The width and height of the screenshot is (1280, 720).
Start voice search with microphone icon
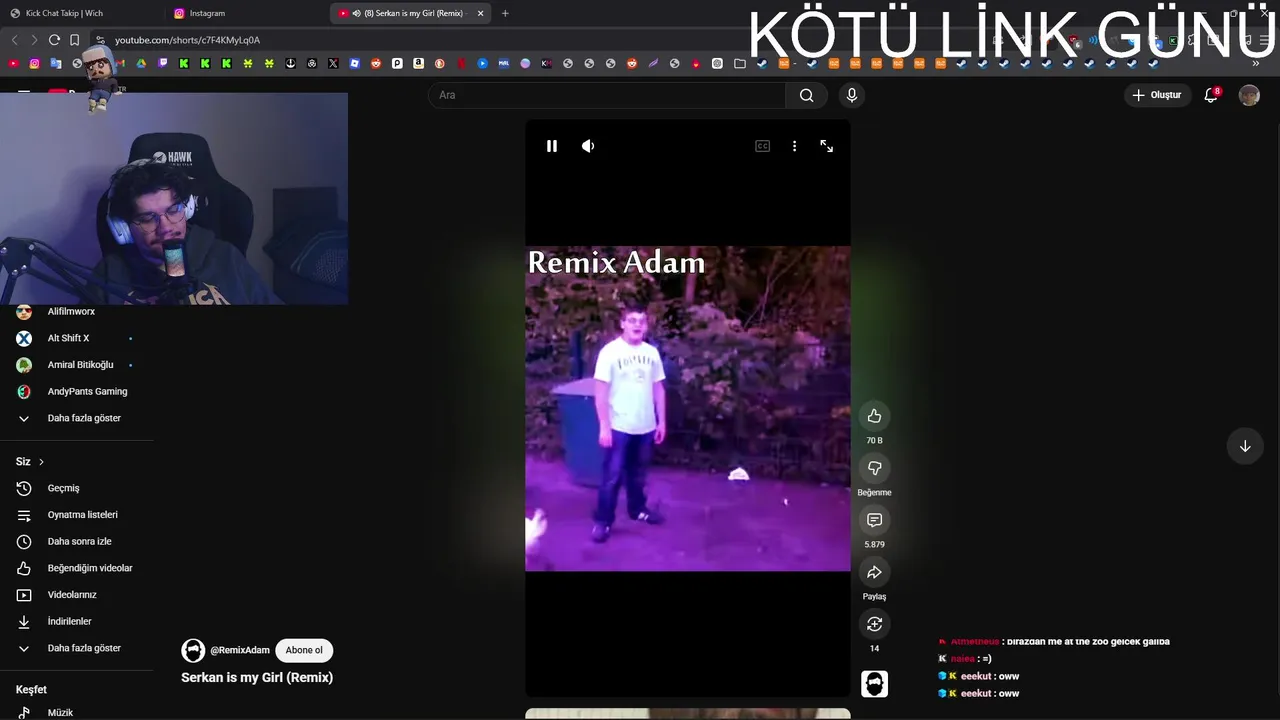point(852,95)
